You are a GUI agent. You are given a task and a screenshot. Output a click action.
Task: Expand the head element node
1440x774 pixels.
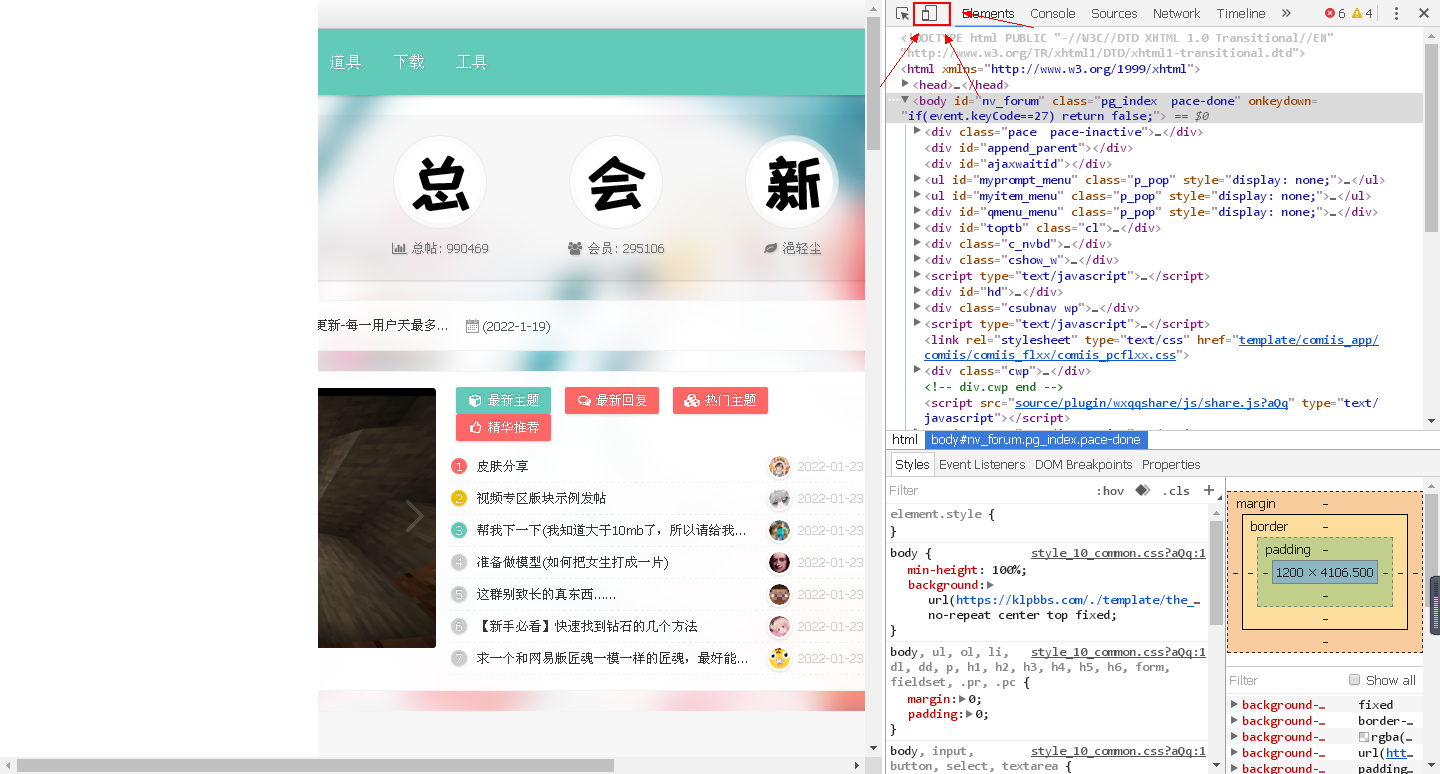pyautogui.click(x=905, y=85)
